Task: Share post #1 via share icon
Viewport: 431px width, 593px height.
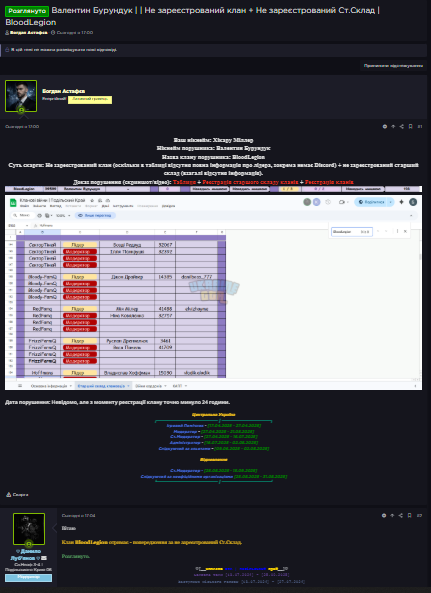Action: tap(402, 127)
